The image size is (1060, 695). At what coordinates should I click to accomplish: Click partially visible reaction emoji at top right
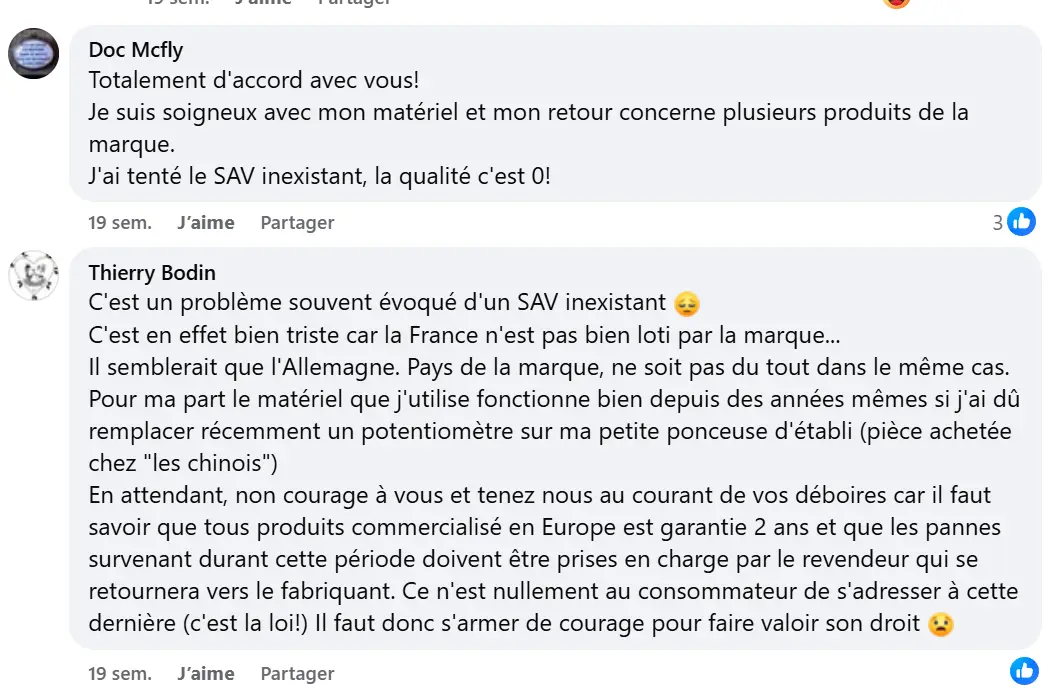[x=897, y=3]
